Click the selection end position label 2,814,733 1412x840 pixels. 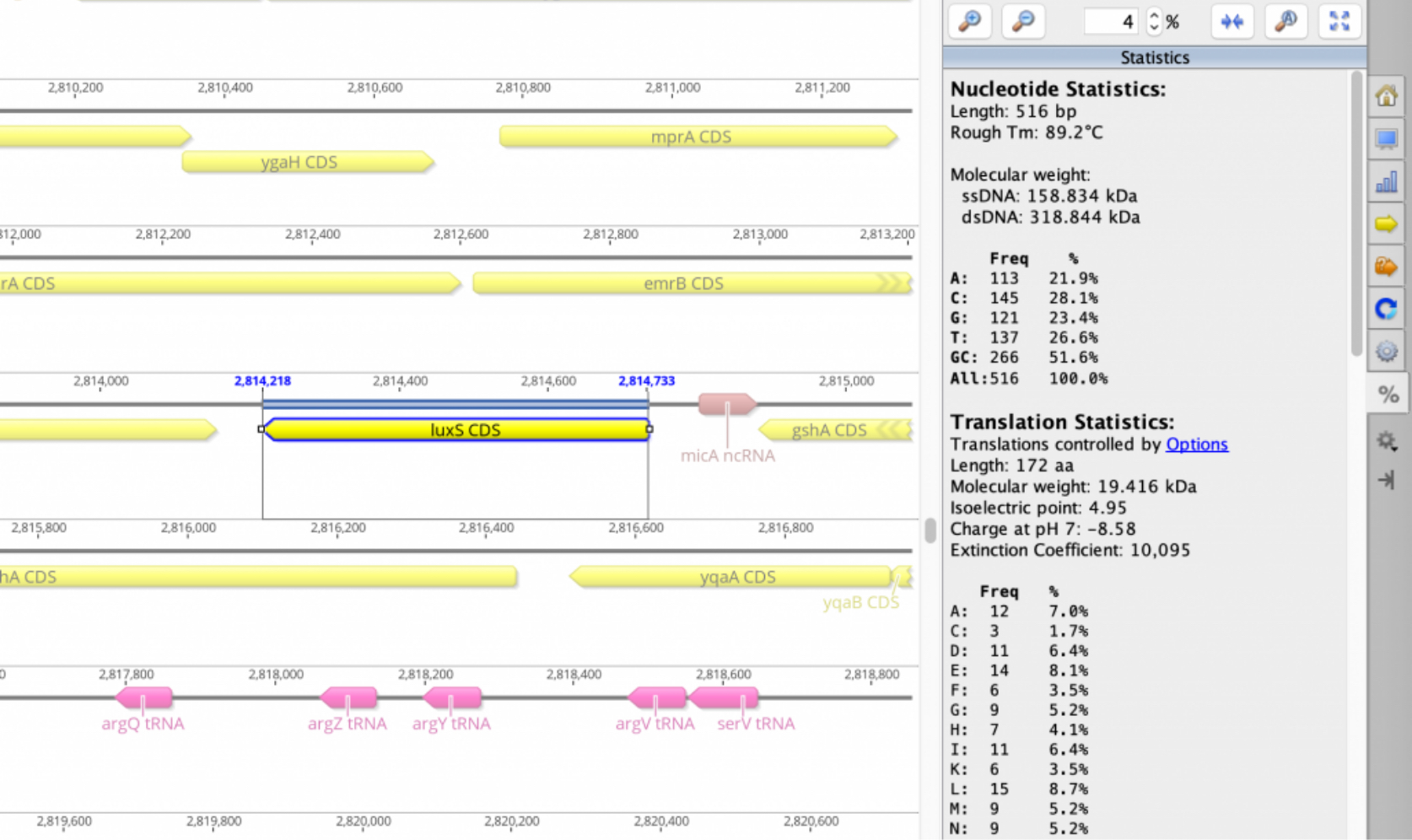point(647,381)
